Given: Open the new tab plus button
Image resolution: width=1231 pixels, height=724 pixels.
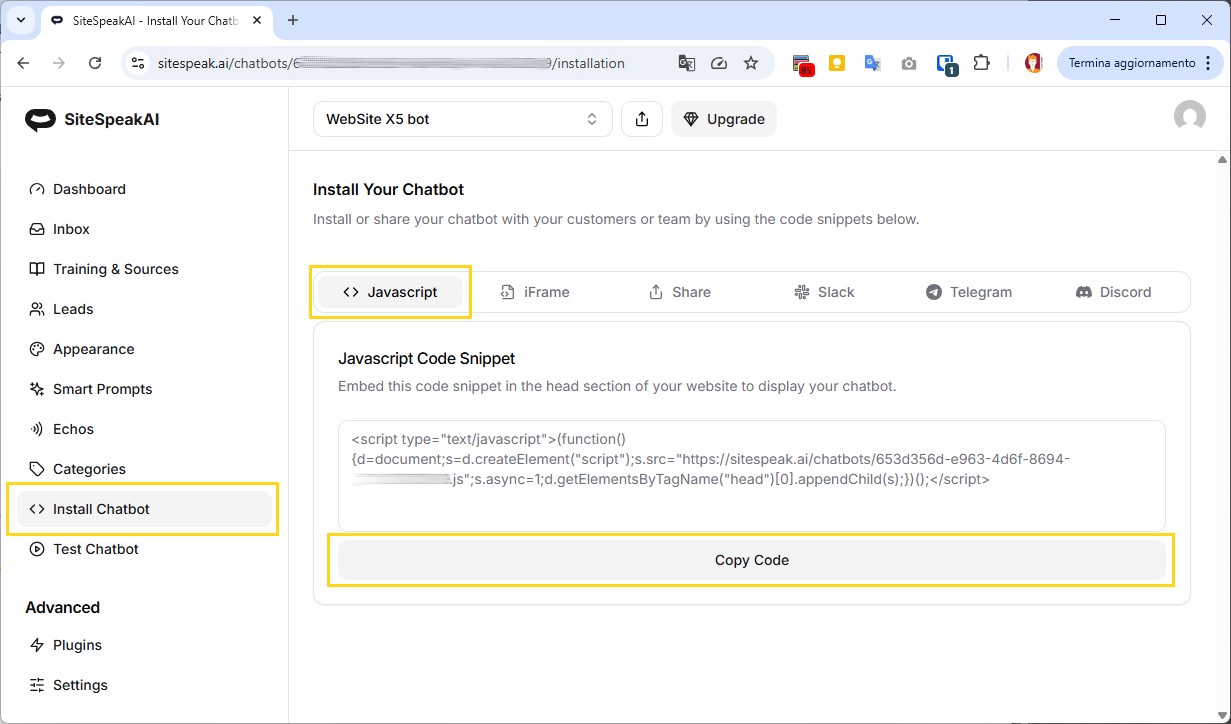Looking at the screenshot, I should tap(293, 20).
